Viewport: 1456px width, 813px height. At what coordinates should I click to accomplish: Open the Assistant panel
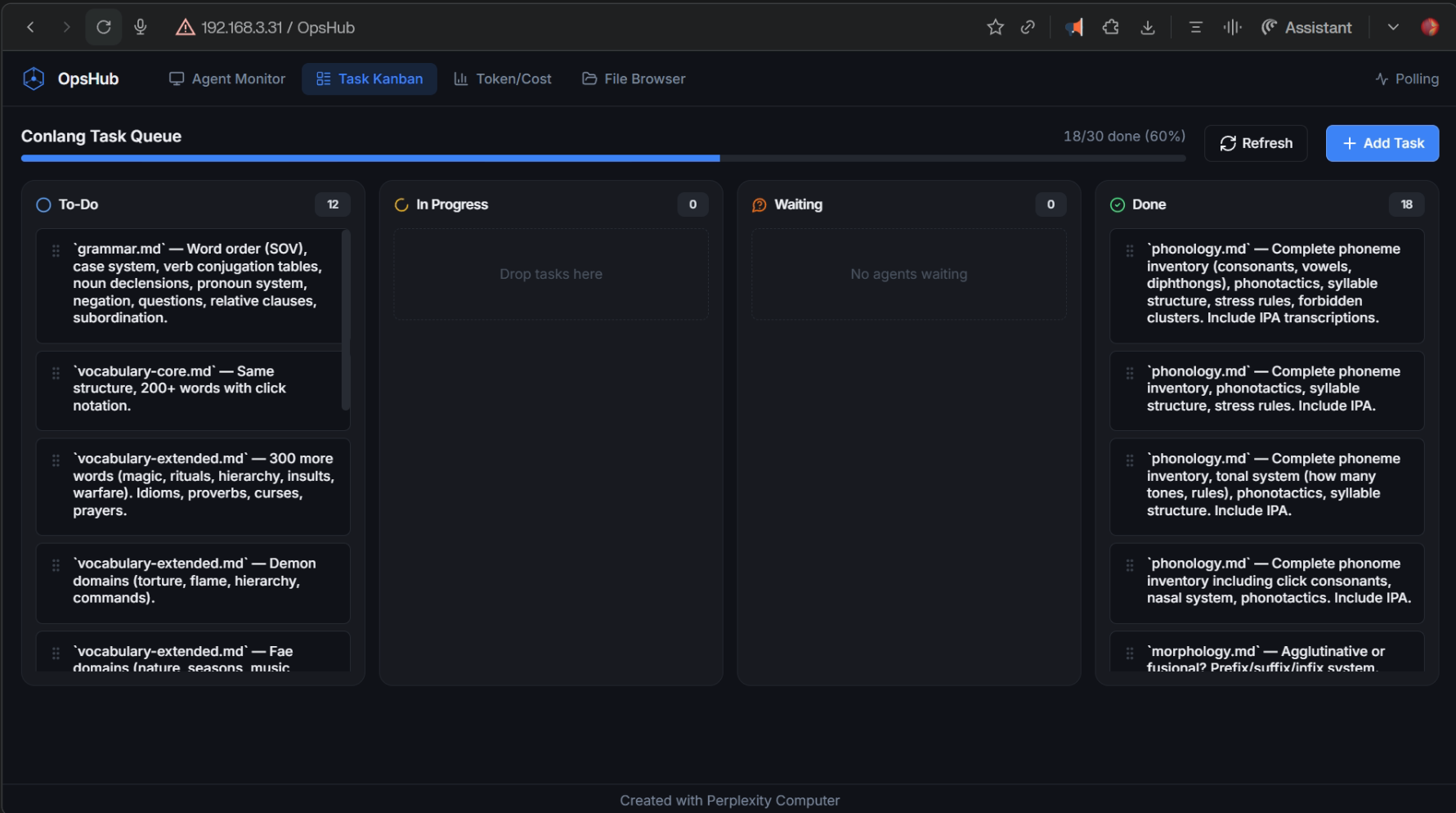pos(1306,27)
